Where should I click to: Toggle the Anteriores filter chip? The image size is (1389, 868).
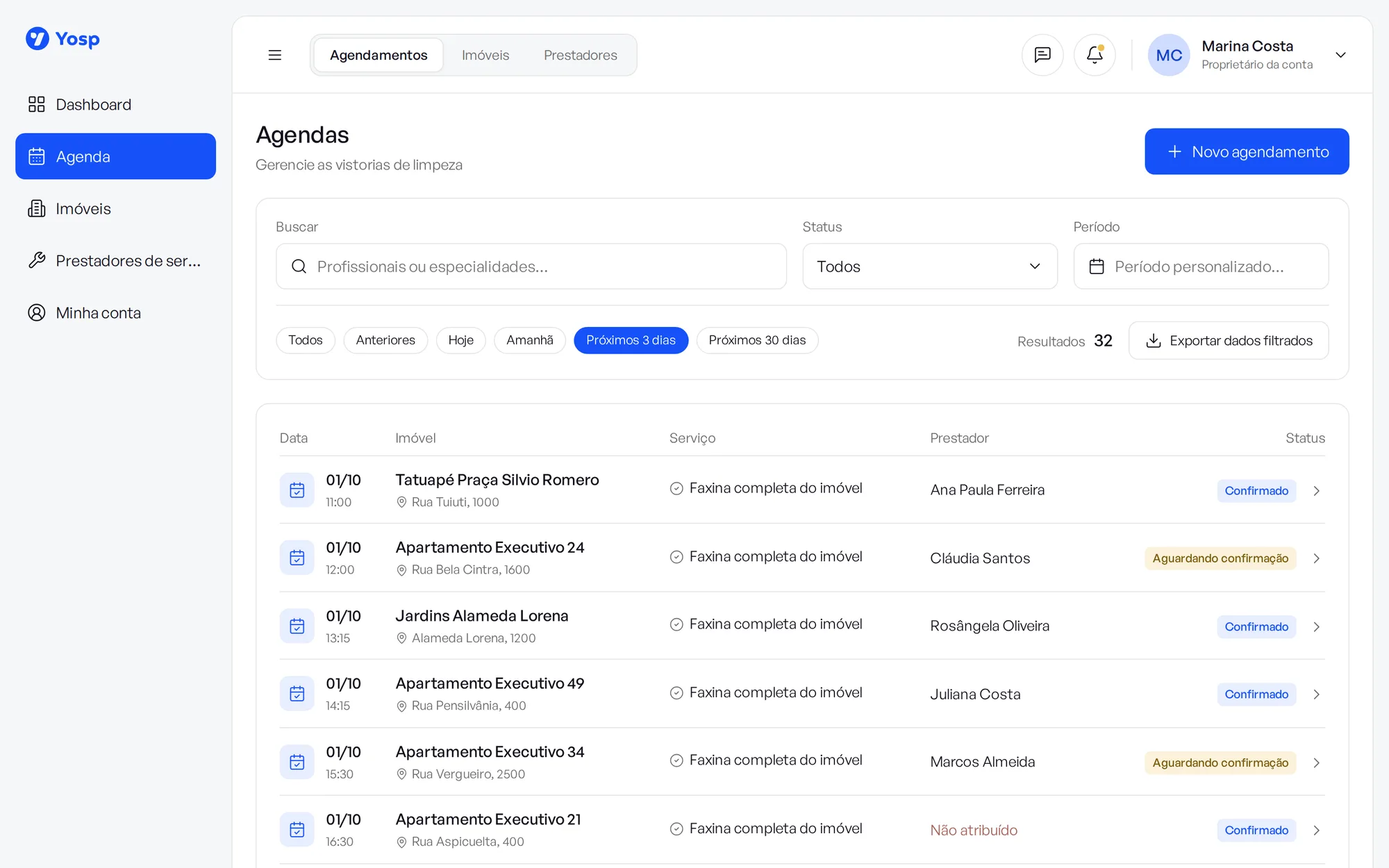[385, 340]
